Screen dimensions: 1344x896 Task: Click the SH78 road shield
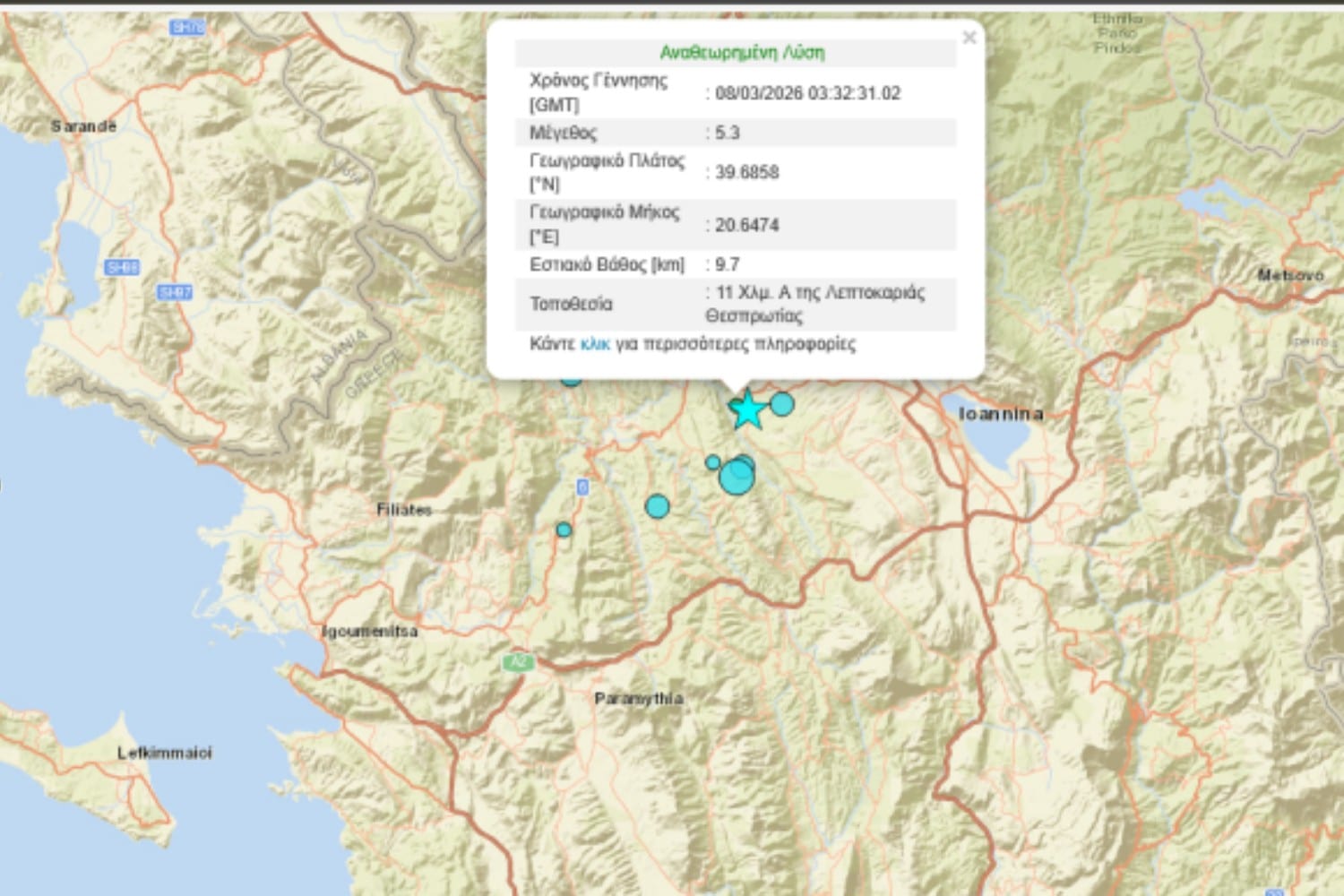187,28
